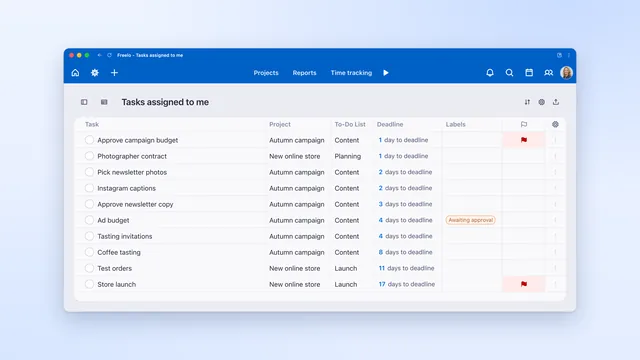Click Planning list for Photographer contract

click(348, 156)
